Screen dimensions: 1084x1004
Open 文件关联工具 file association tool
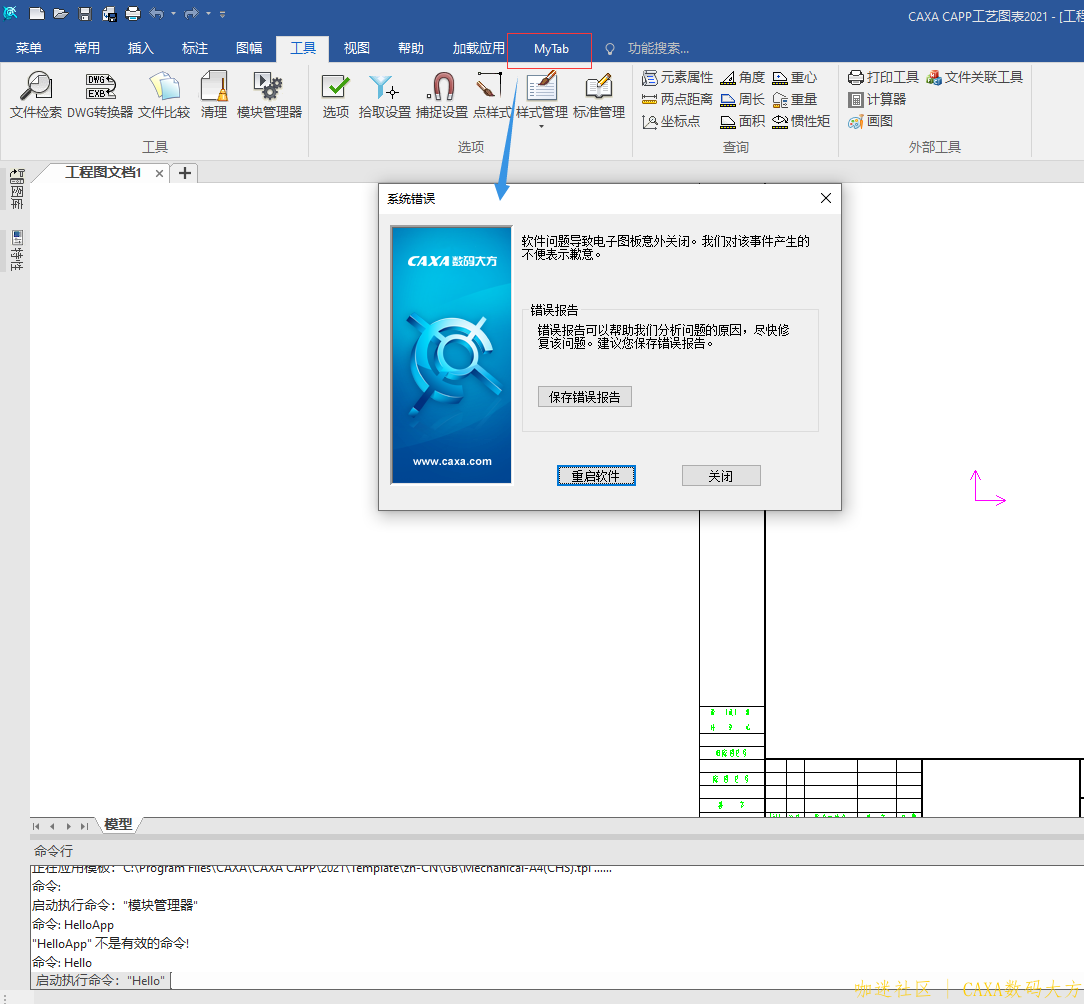pos(975,77)
